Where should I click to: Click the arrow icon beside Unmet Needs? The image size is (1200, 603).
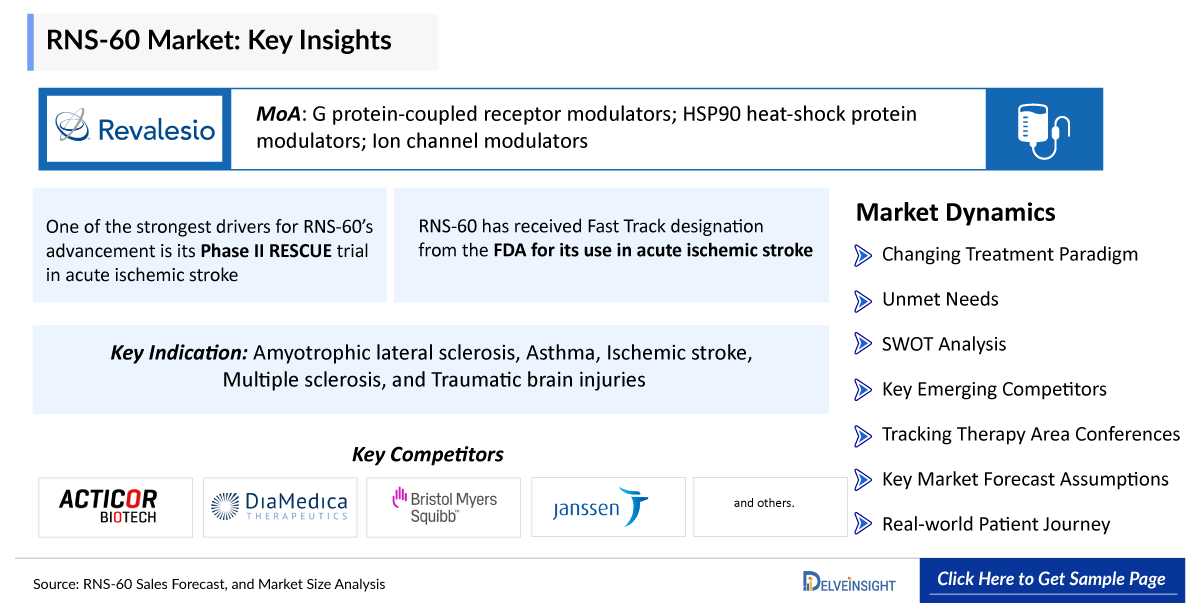(x=863, y=300)
